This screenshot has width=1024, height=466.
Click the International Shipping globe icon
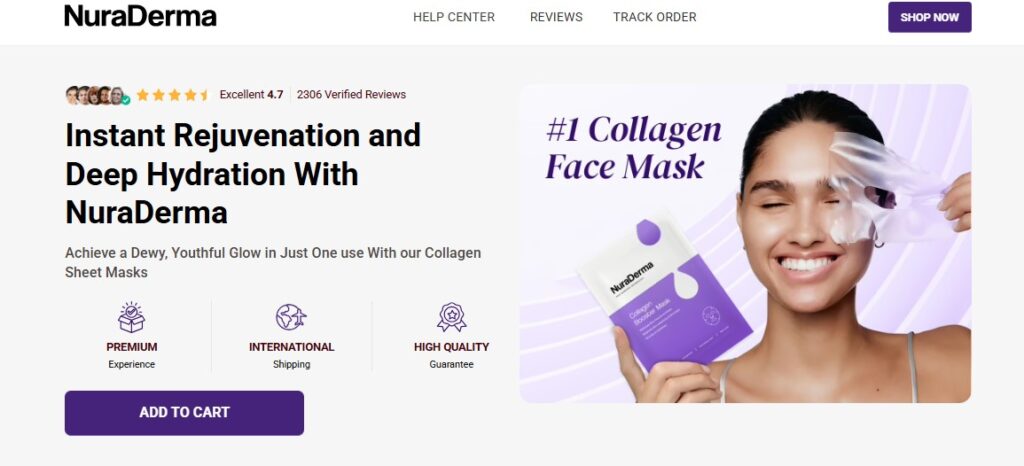tap(291, 317)
